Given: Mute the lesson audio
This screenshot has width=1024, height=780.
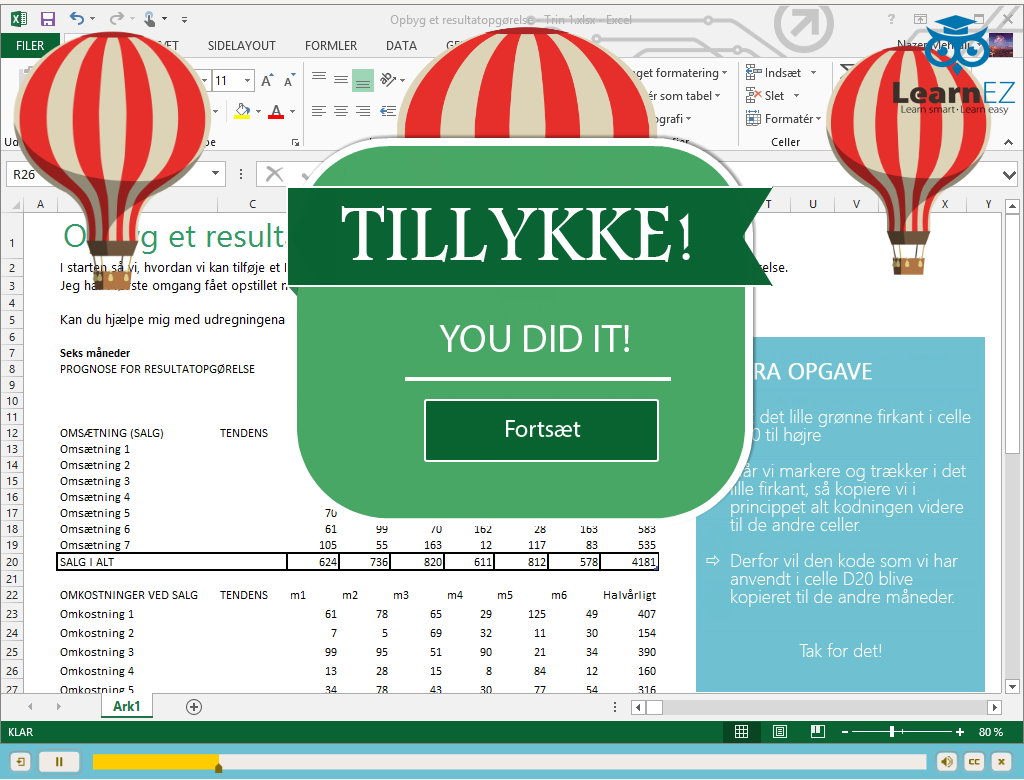Looking at the screenshot, I should pos(946,762).
